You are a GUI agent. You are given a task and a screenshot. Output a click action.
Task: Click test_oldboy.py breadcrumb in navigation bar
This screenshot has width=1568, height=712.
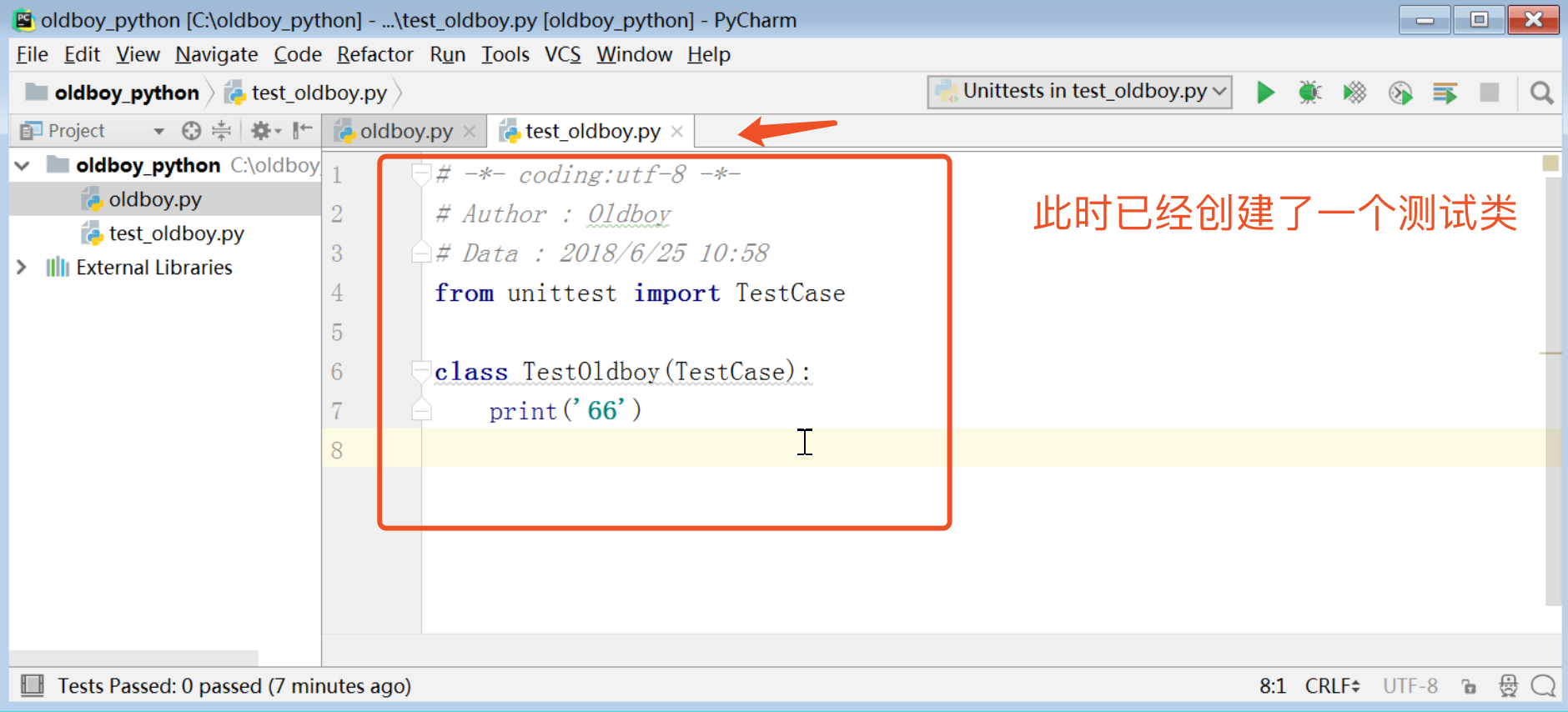(307, 93)
